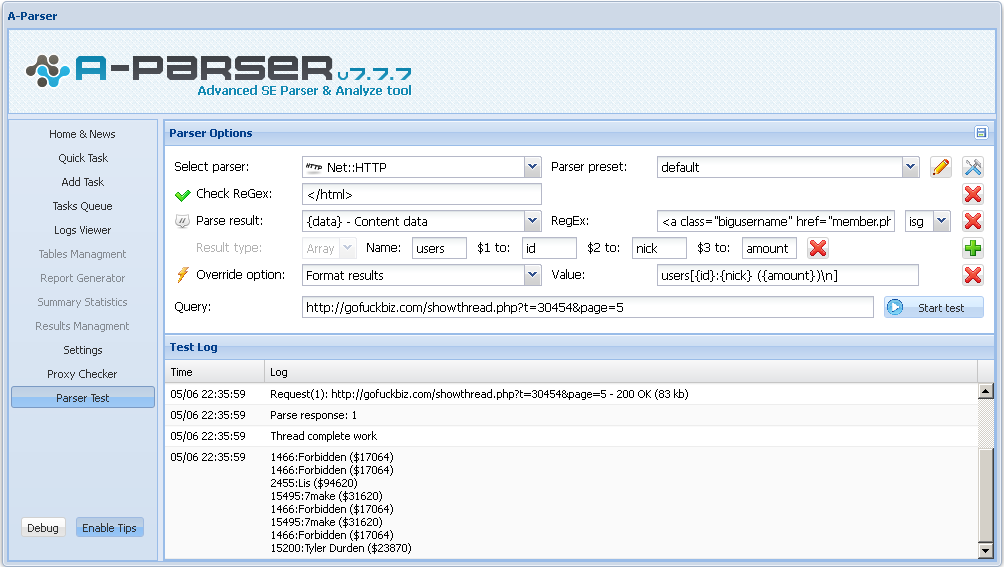Click the A-Parser logo
1004x567 pixels.
click(x=218, y=76)
